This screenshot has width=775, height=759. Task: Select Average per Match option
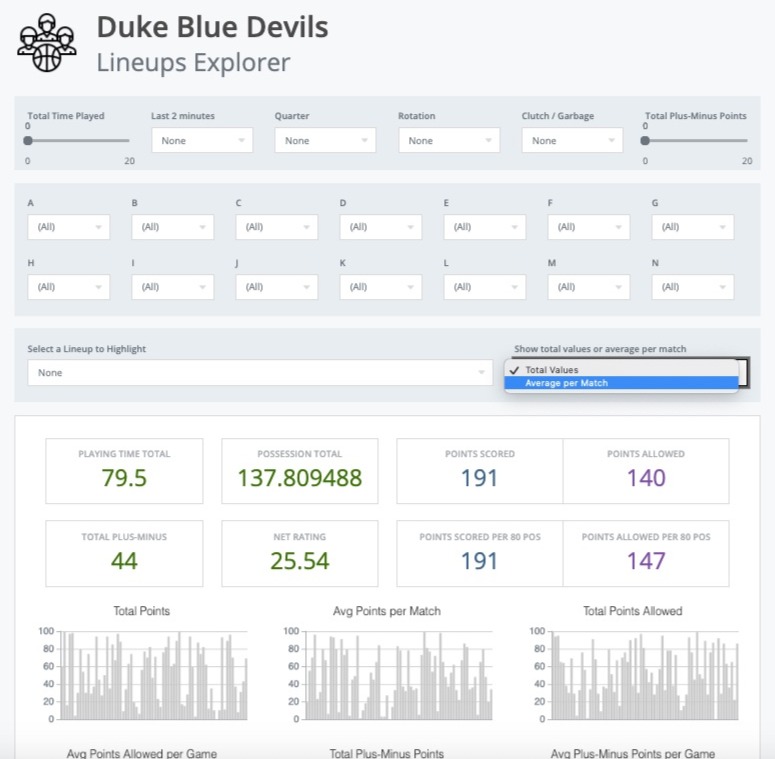(566, 383)
